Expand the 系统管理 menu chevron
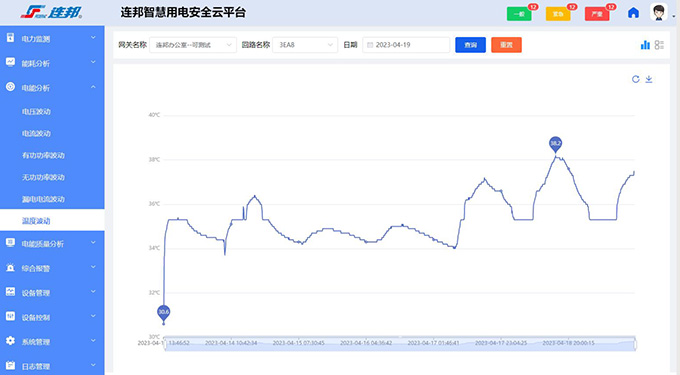The width and height of the screenshot is (680, 375). click(93, 341)
